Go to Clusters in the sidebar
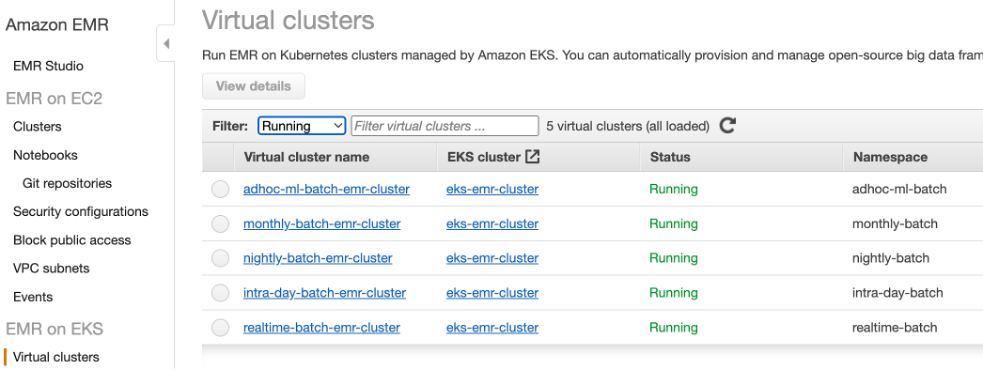Image resolution: width=983 pixels, height=370 pixels. tap(37, 127)
